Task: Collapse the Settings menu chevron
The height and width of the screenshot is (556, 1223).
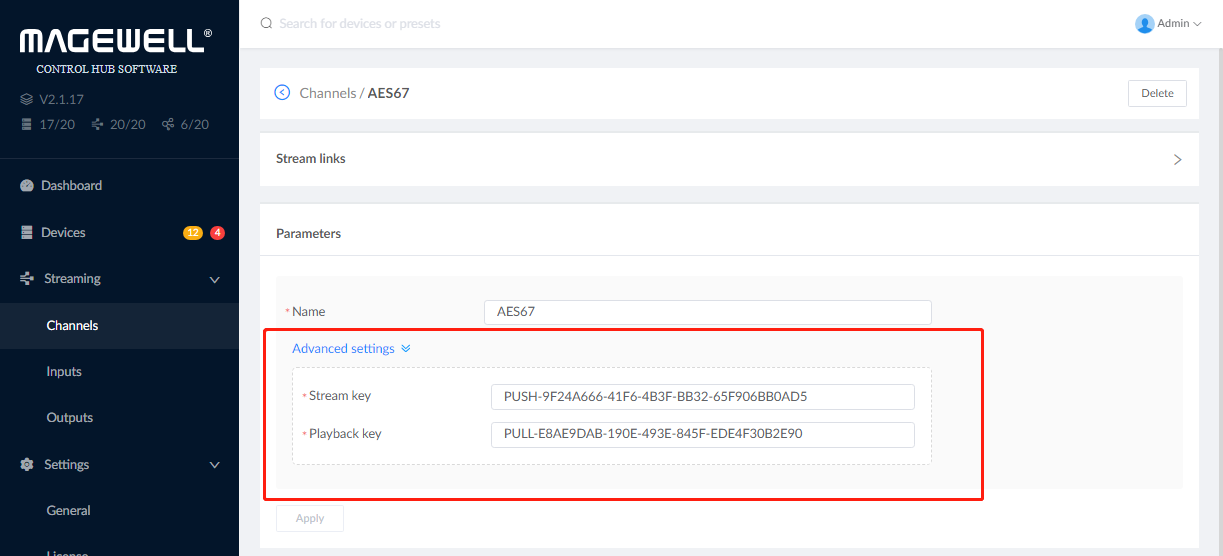Action: click(214, 465)
